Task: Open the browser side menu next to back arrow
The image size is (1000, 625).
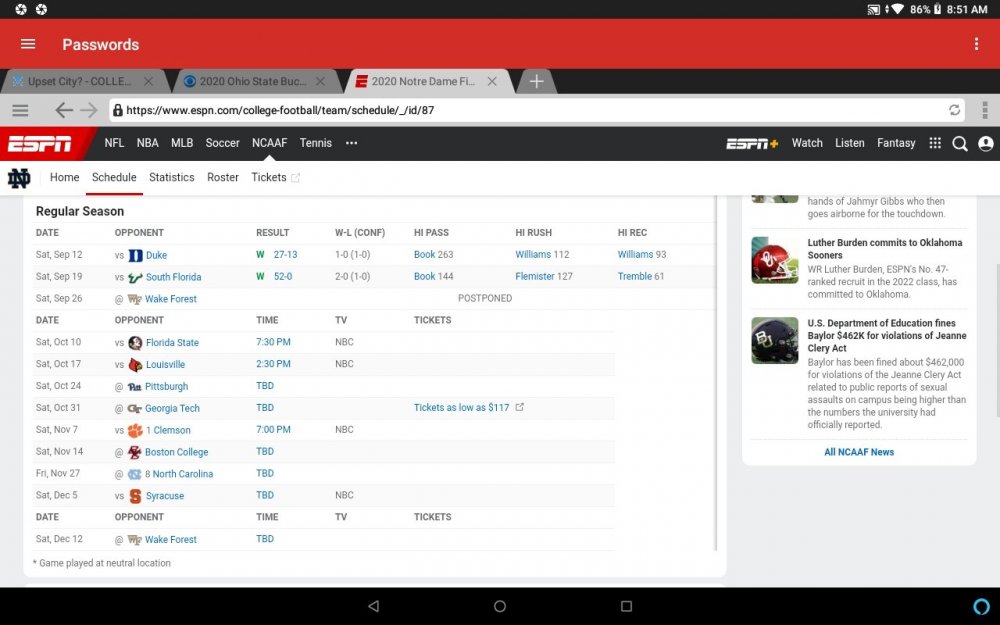Action: 20,110
